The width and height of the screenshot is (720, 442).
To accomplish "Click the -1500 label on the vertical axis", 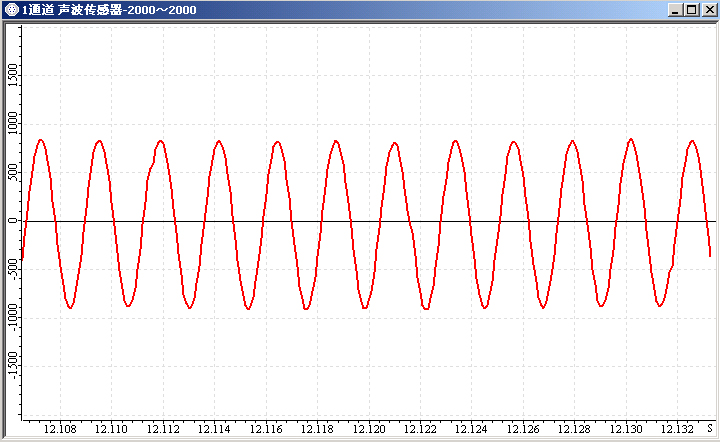I will pos(12,366).
